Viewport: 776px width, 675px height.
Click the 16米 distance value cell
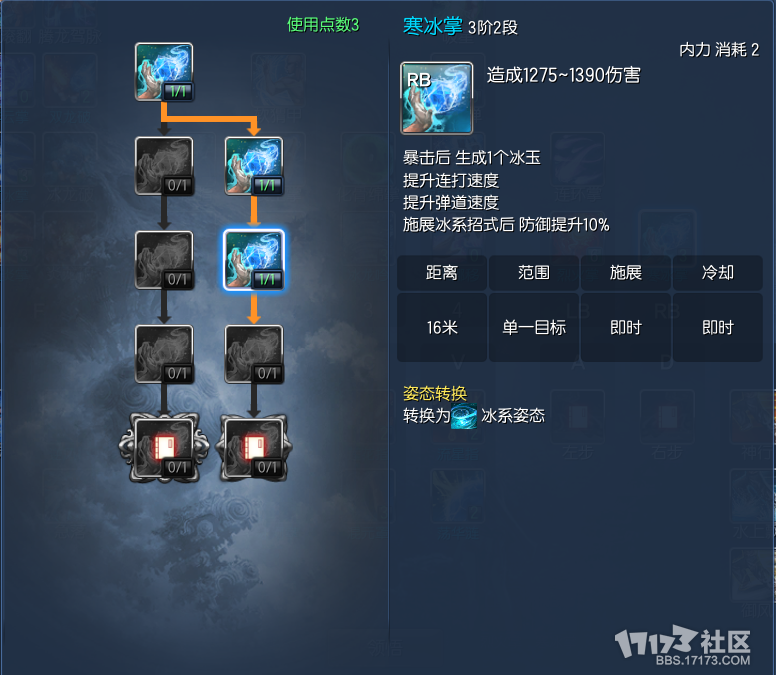[x=442, y=327]
